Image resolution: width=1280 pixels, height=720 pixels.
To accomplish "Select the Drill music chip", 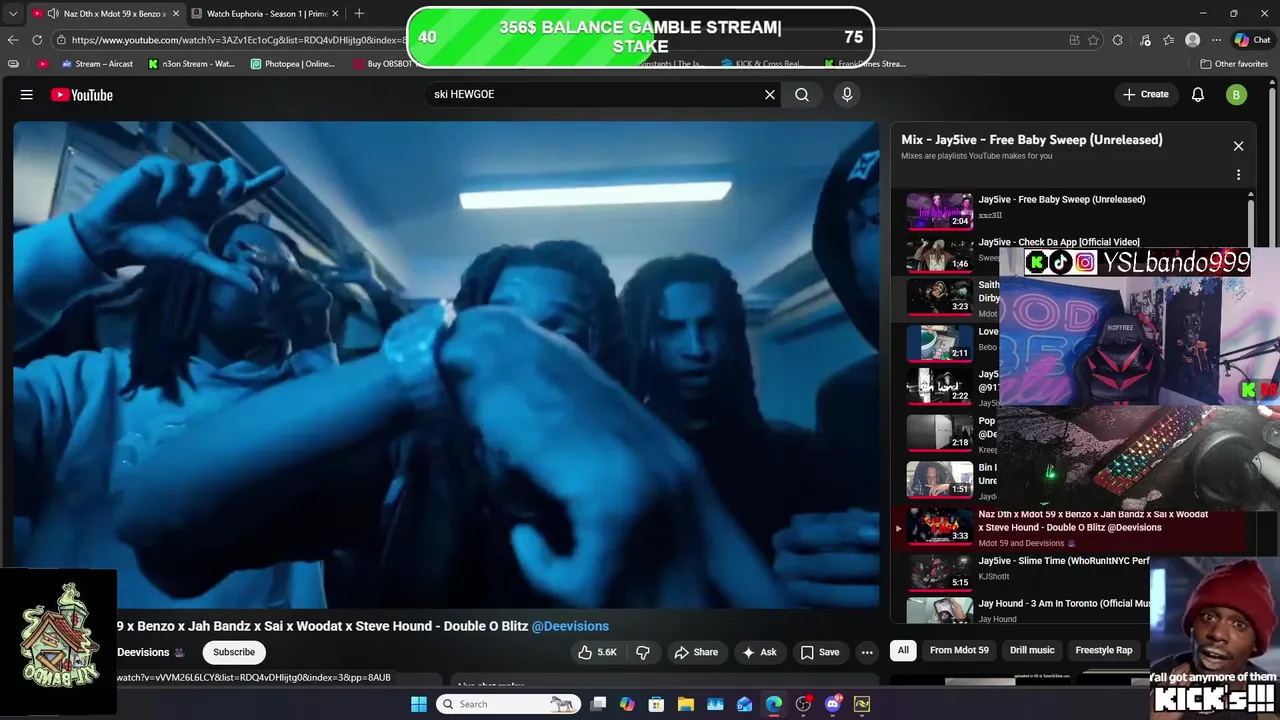I will tap(1032, 650).
